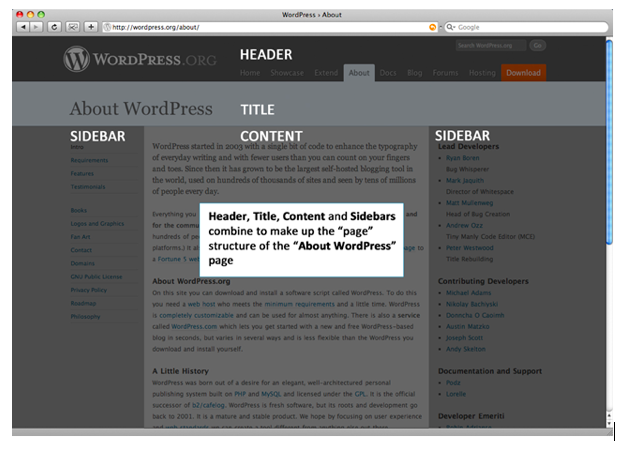Click the Ryan Boren developer link
Viewport: 635px width, 458px height.
pyautogui.click(x=462, y=158)
